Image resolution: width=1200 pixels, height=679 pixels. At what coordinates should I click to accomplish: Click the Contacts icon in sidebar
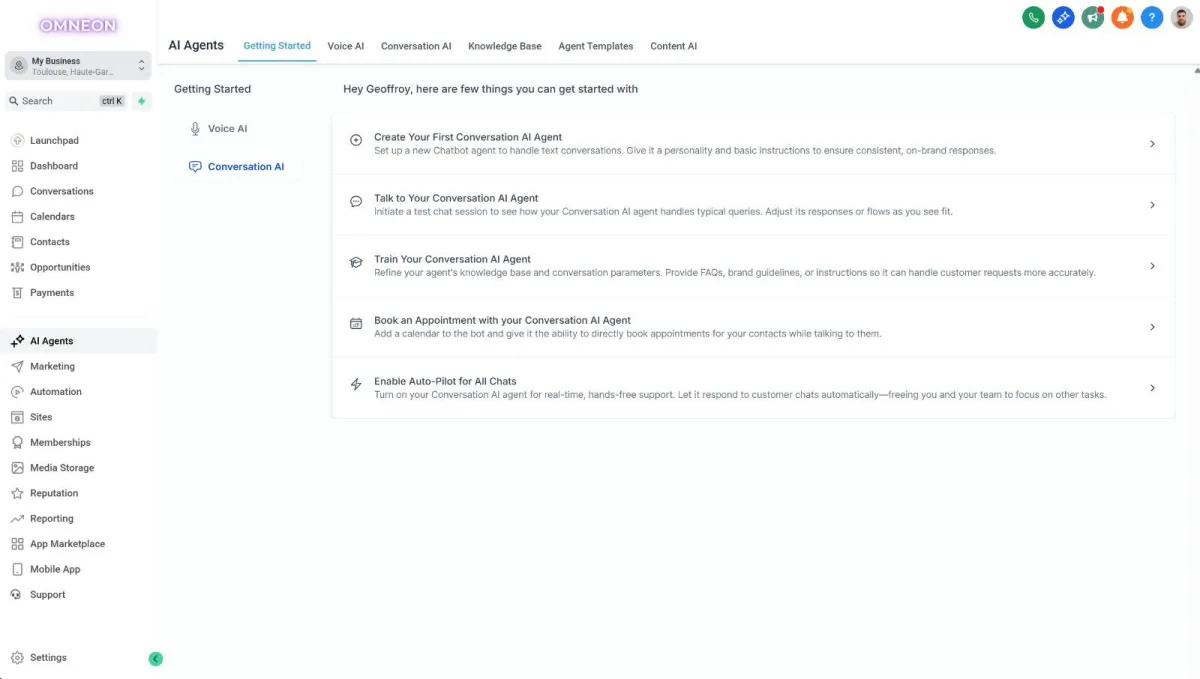[17, 242]
